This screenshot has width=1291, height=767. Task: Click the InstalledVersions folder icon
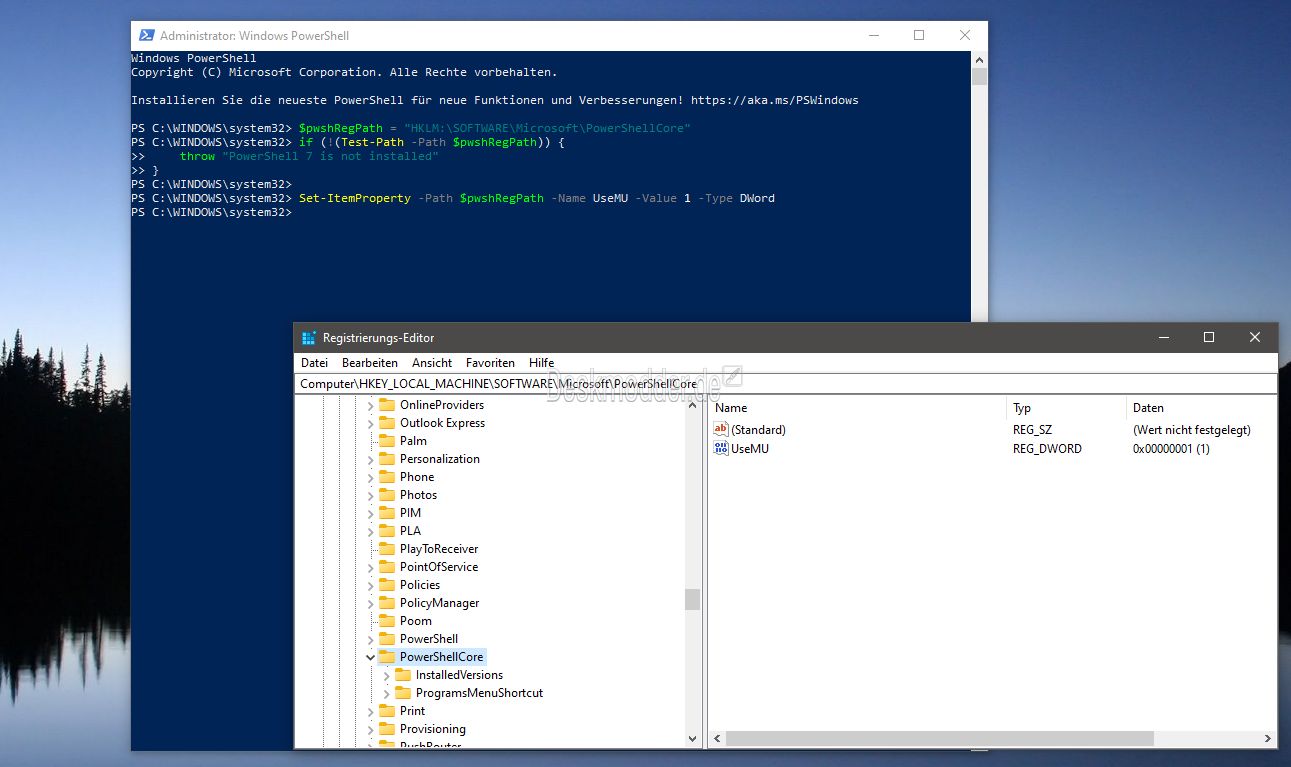[x=403, y=675]
